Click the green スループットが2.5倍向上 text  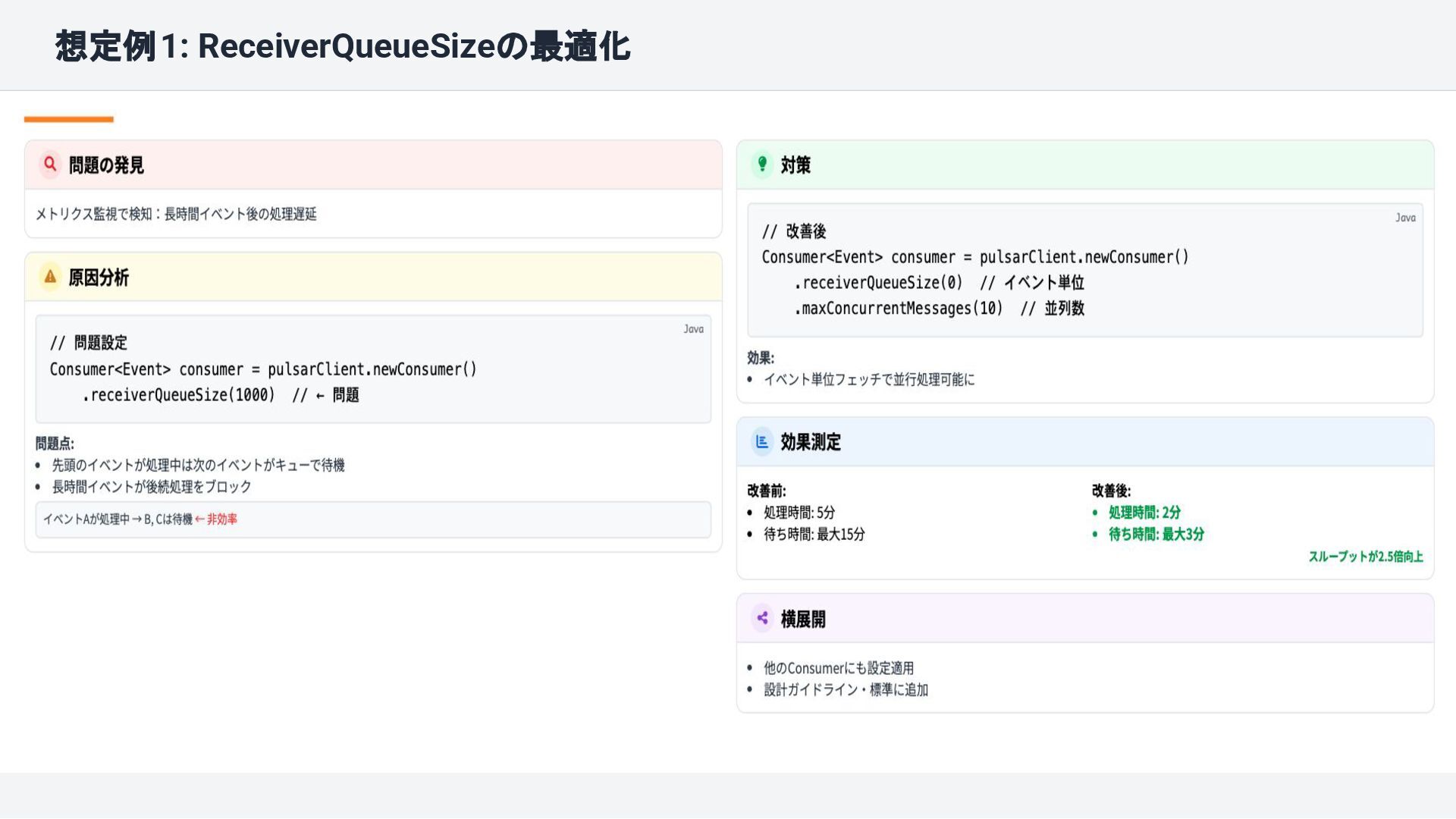coord(1365,557)
